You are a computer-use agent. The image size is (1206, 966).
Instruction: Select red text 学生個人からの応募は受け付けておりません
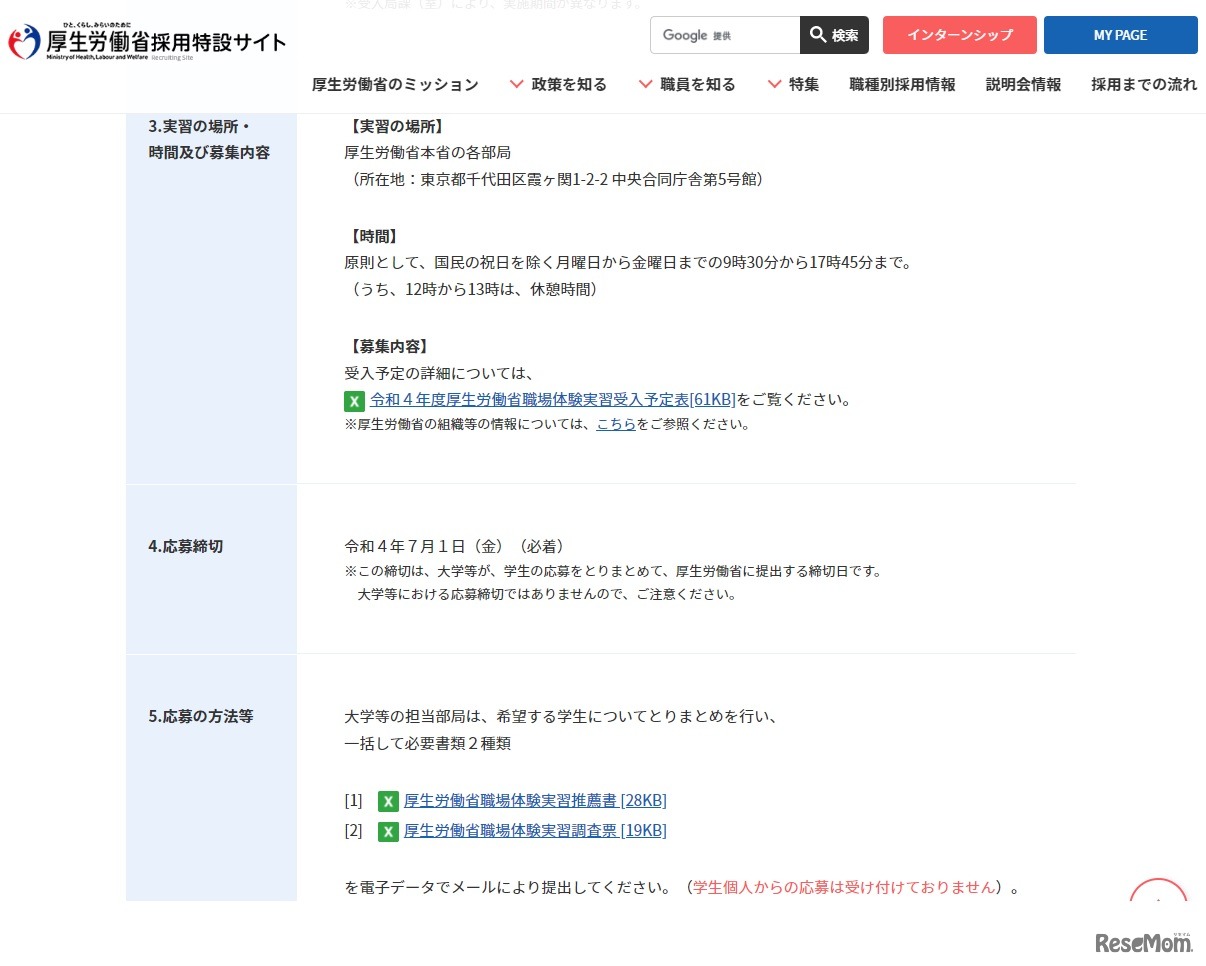[x=845, y=888]
